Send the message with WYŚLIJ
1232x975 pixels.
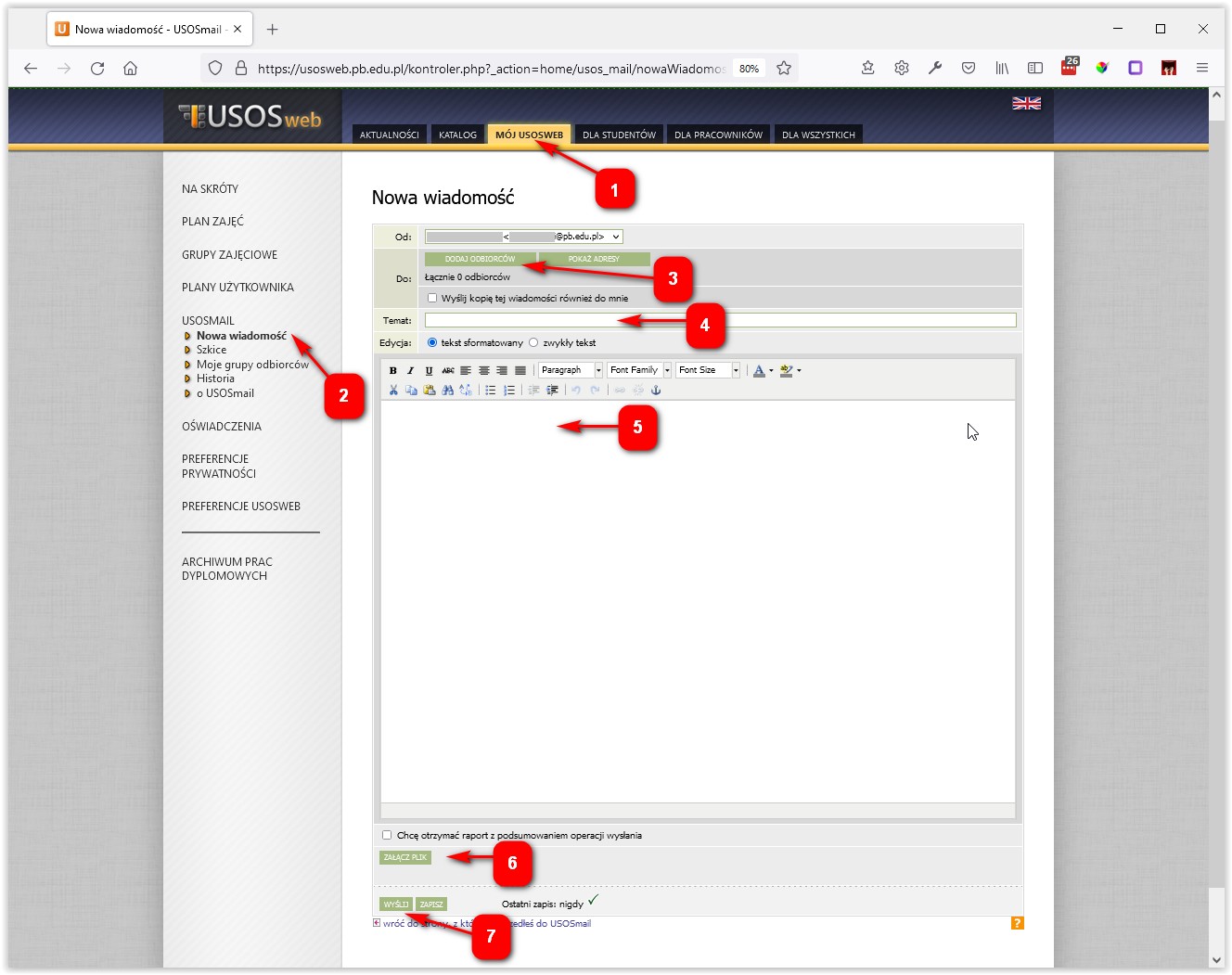396,904
